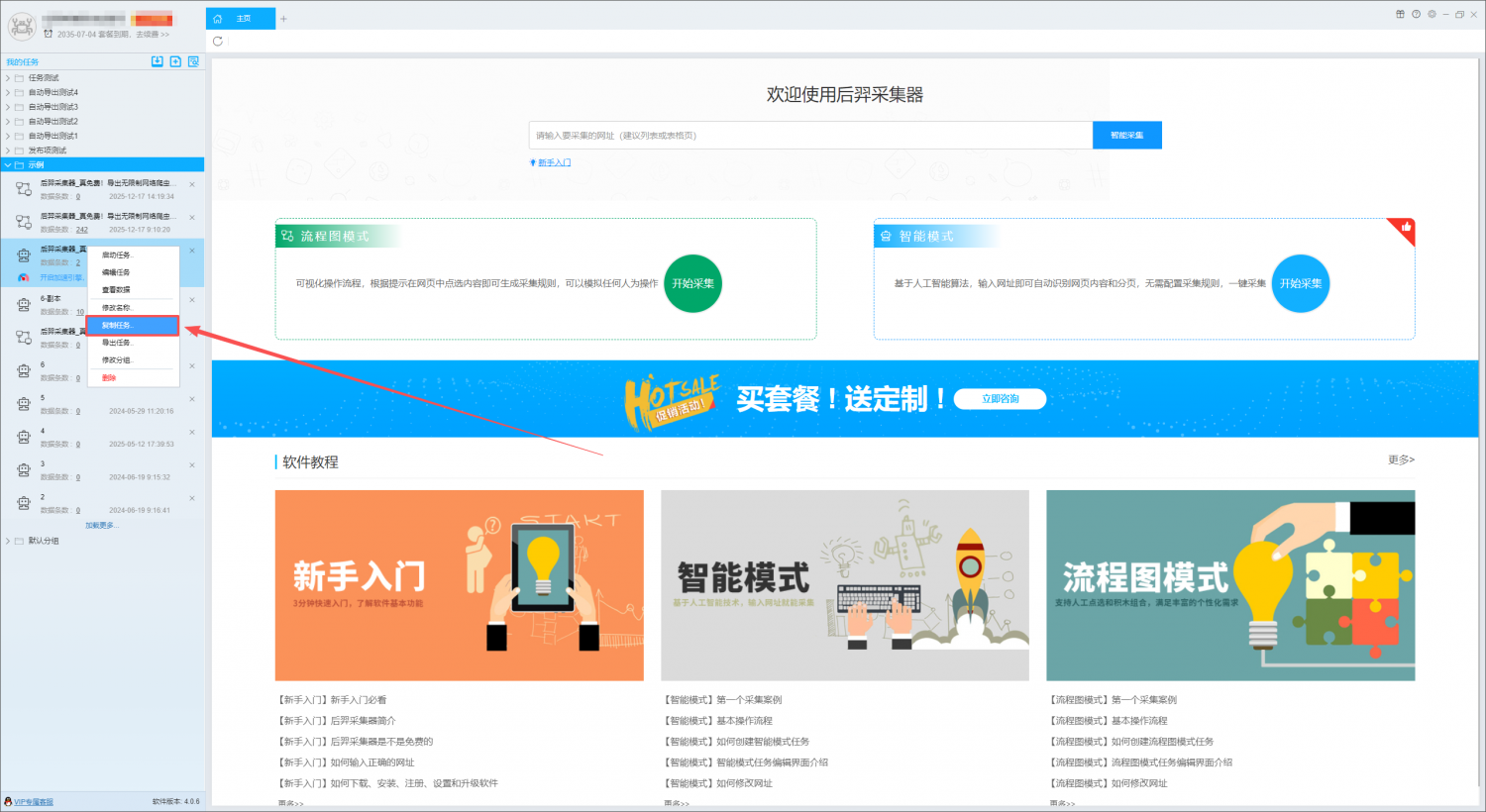Open the gift icon in the title bar

point(1400,14)
